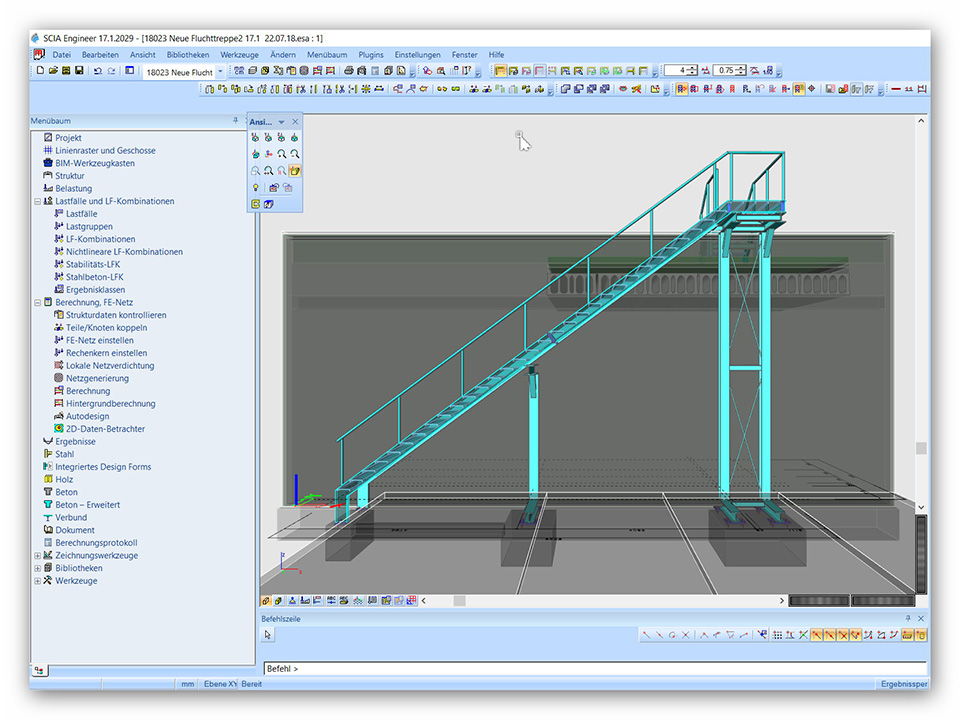Click the Print icon in the toolbar
The height and width of the screenshot is (720, 960).
[348, 71]
